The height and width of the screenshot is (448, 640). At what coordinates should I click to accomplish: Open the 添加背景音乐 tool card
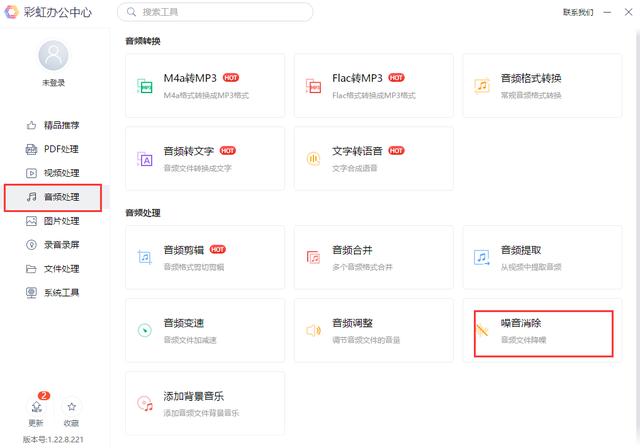(x=205, y=403)
